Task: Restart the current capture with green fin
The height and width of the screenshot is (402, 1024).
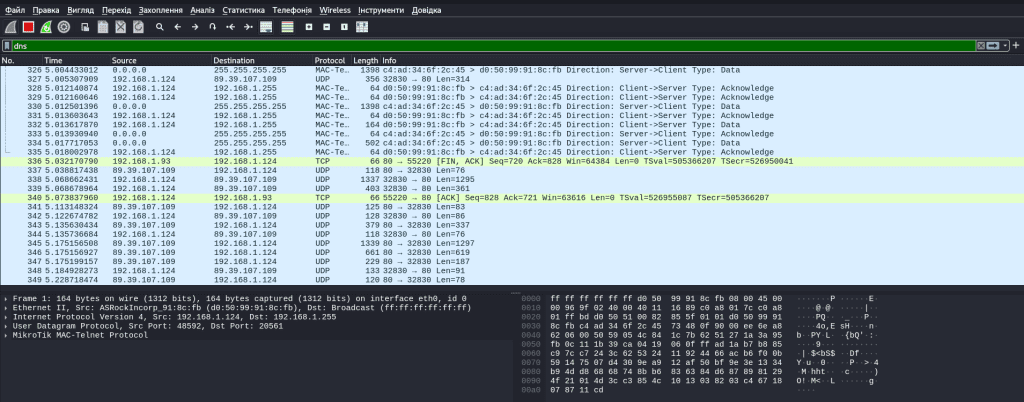Action: (x=46, y=27)
